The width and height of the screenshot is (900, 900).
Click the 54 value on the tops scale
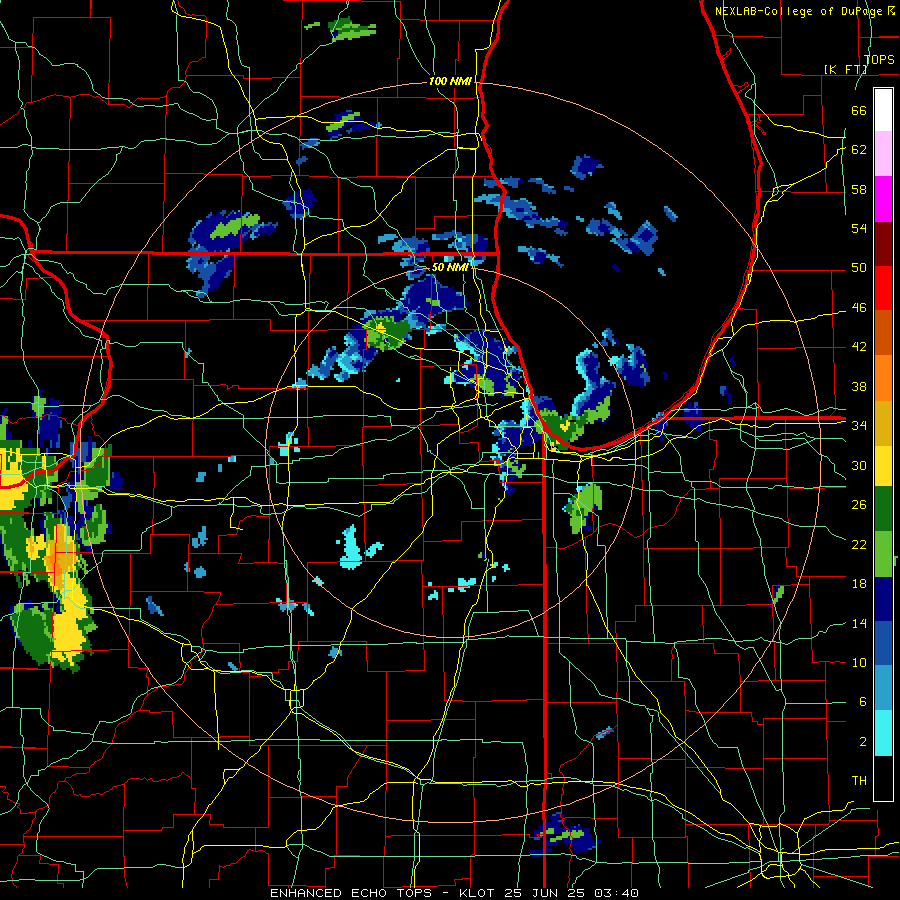tap(859, 228)
